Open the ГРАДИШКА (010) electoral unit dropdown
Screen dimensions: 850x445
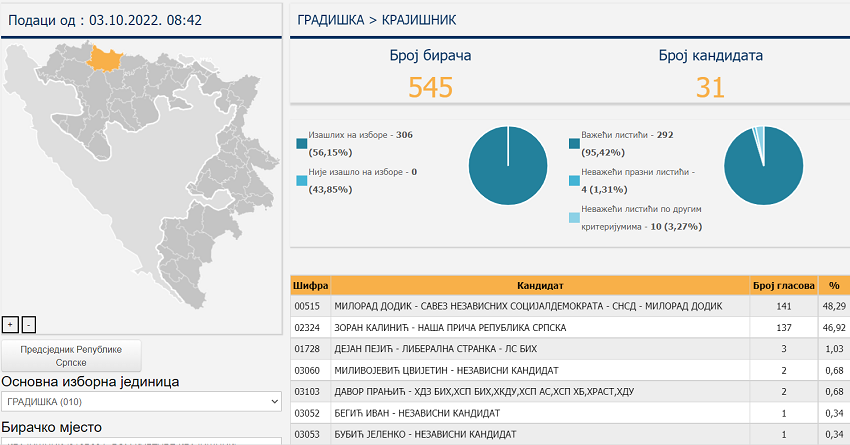point(142,401)
